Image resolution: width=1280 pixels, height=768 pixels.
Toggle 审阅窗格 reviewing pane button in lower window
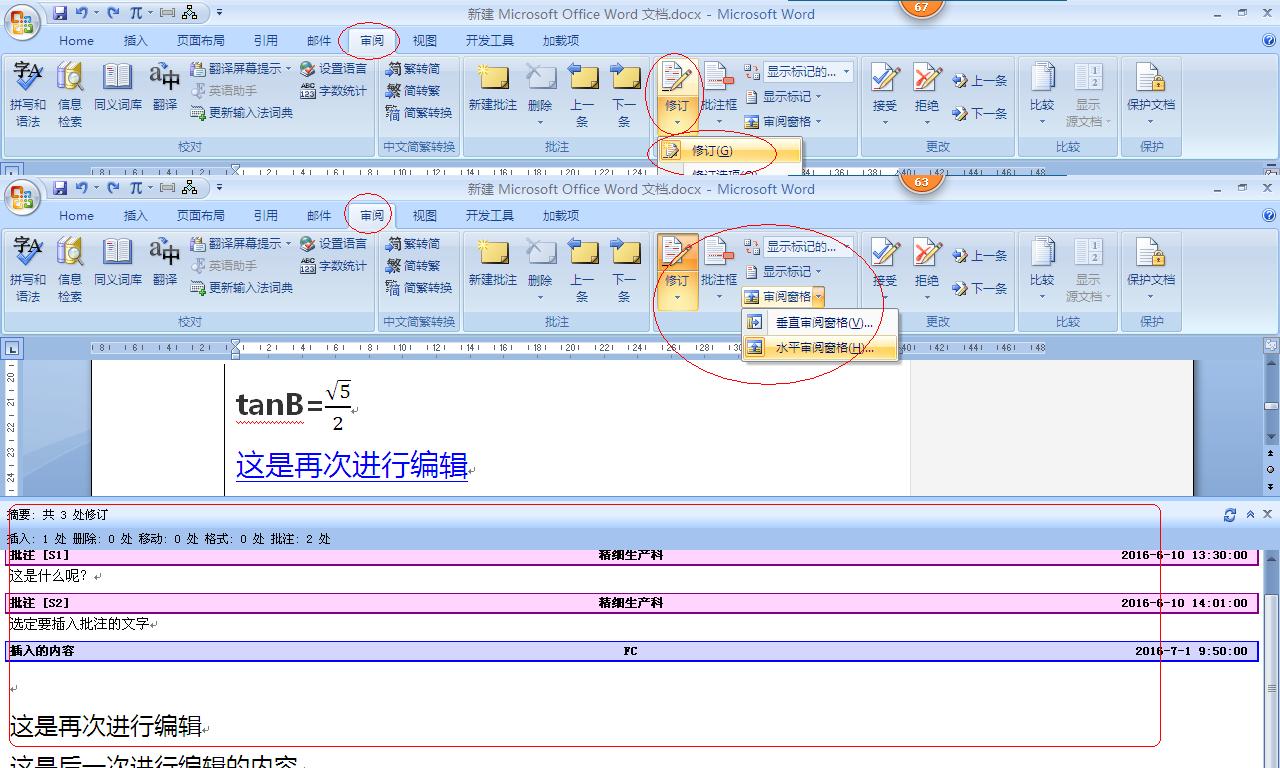click(x=777, y=297)
